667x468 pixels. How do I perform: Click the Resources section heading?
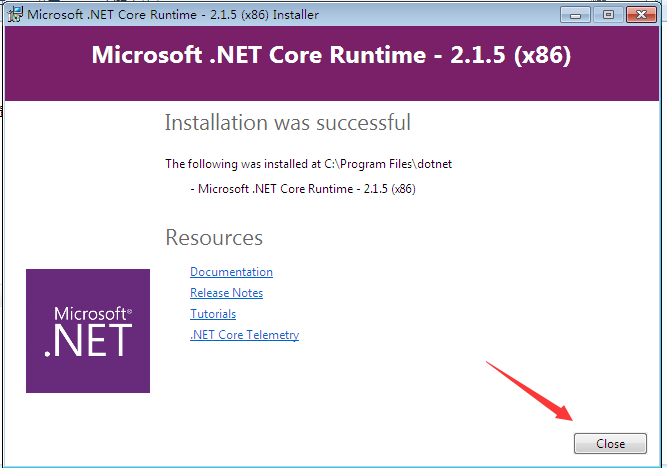[213, 238]
